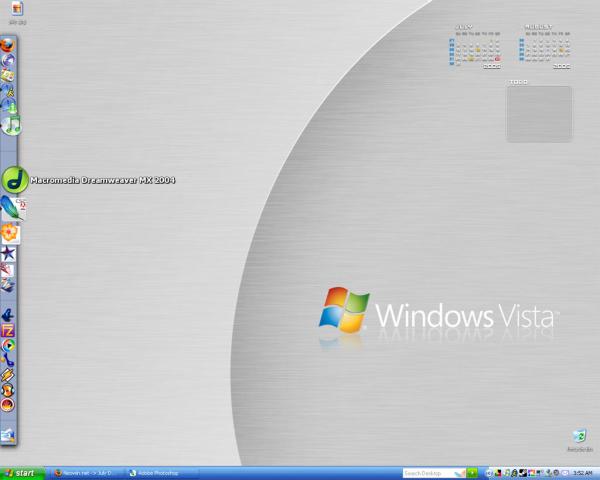Click the Steam tray icon
This screenshot has width=600, height=480.
pos(523,473)
